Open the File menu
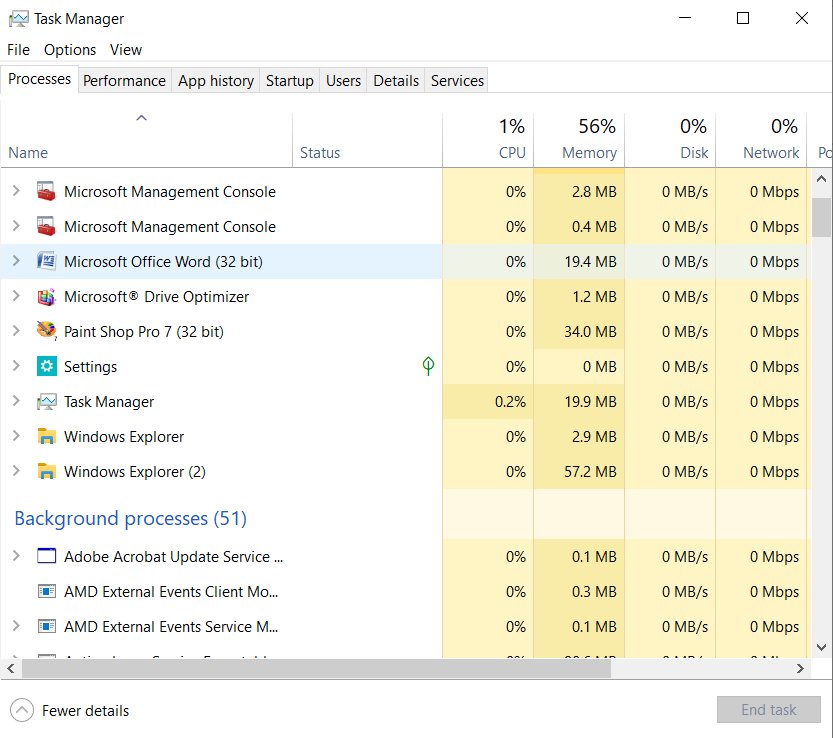Viewport: 833px width, 738px height. [19, 50]
